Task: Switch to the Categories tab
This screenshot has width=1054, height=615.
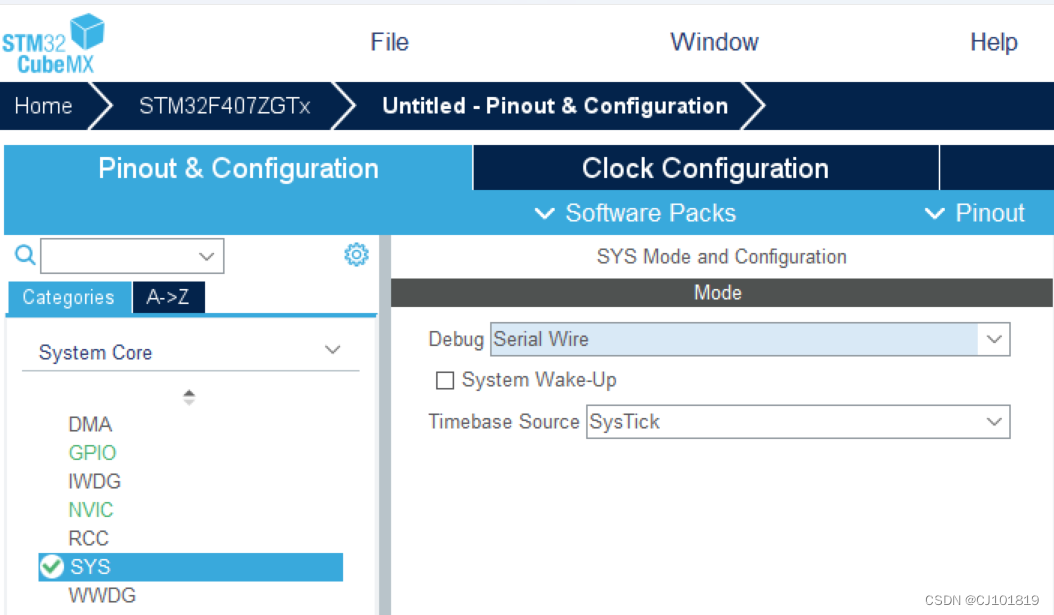Action: point(69,297)
